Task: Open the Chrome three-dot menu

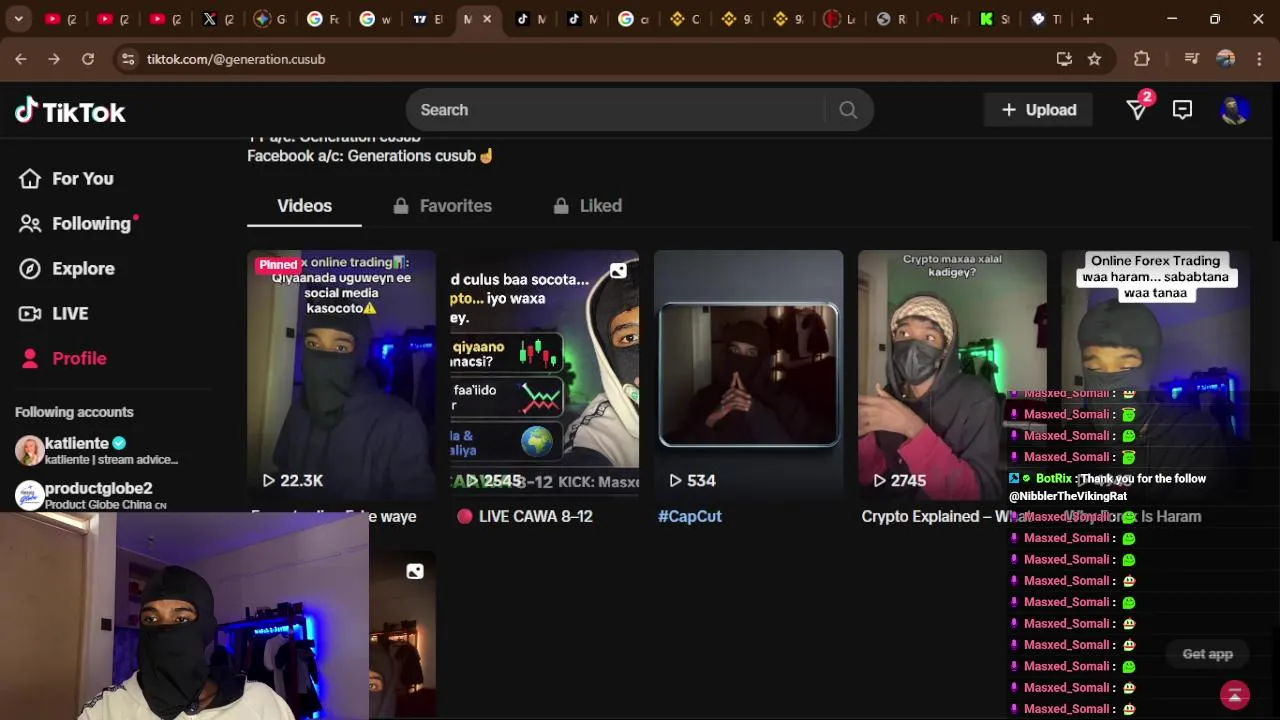Action: (1258, 59)
